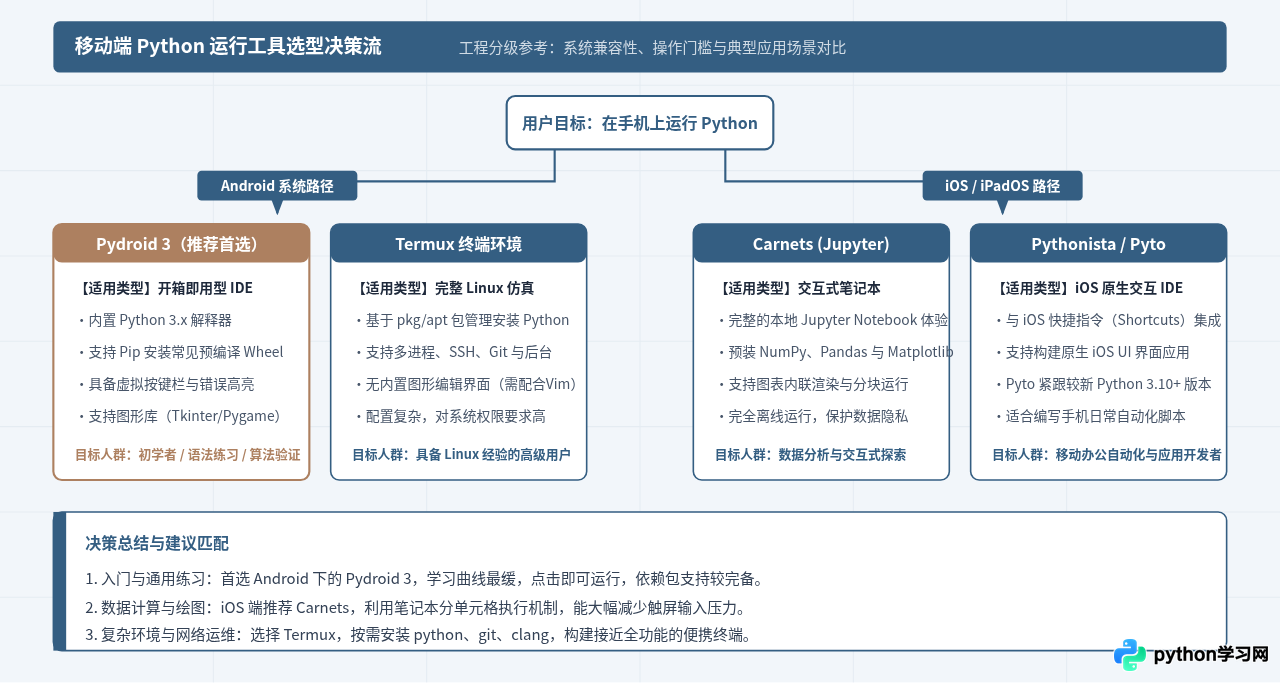The image size is (1280, 683).
Task: Select the Pydroid 3（推荐首选）card header
Action: pyautogui.click(x=181, y=243)
